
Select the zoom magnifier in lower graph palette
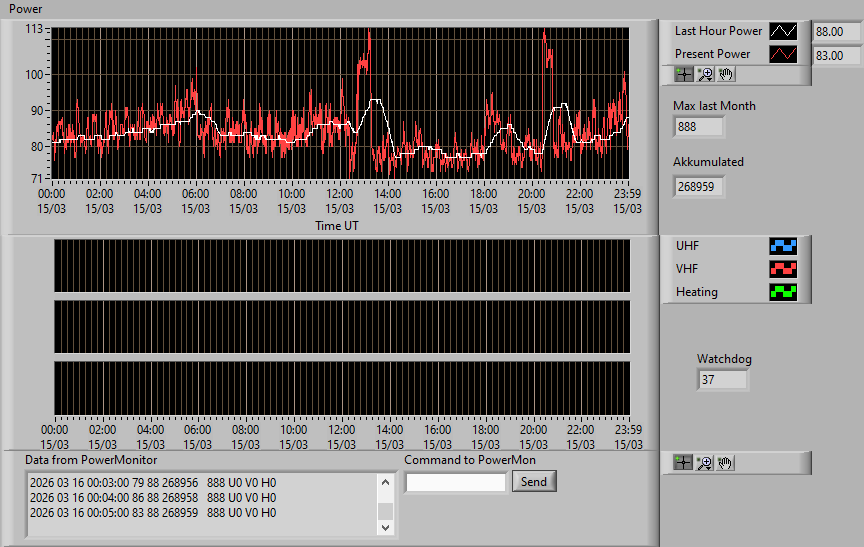(x=704, y=463)
